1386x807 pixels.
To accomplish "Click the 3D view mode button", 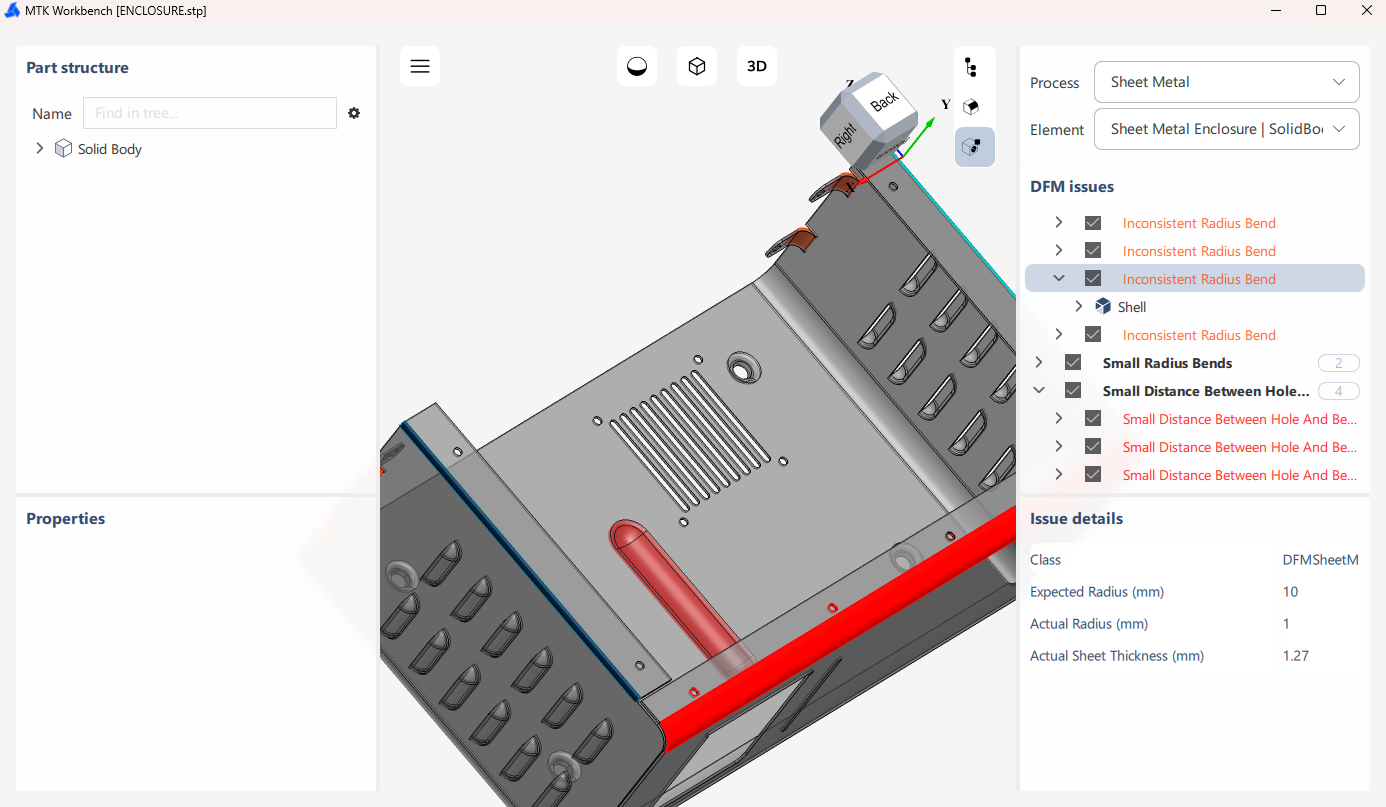I will (x=757, y=66).
